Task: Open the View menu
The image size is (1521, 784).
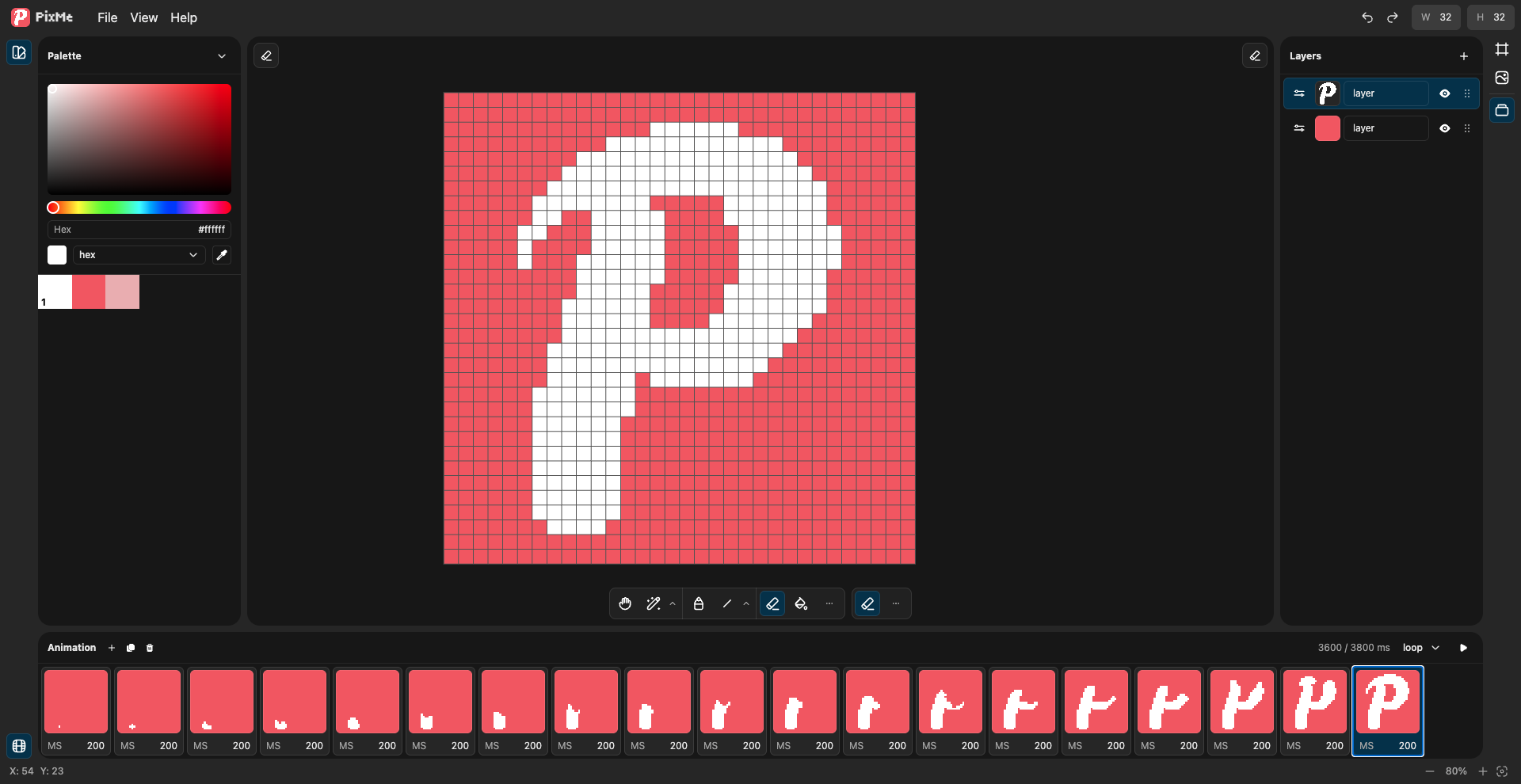Action: click(144, 17)
